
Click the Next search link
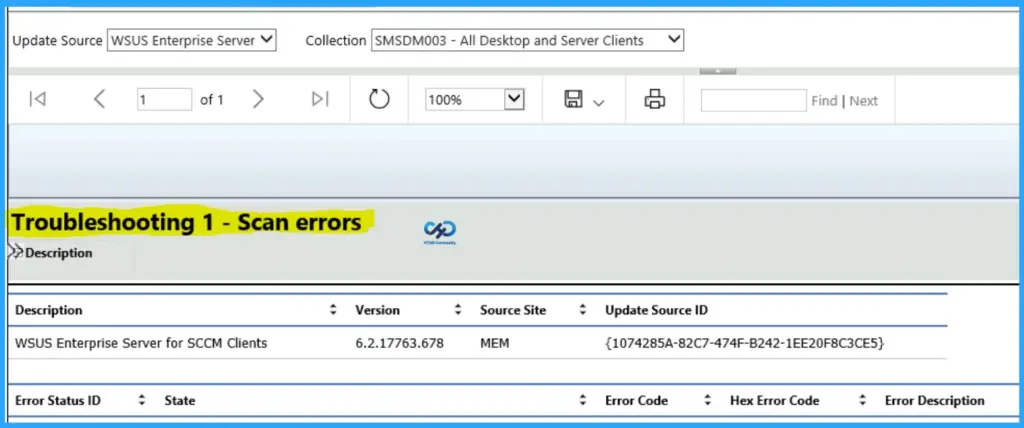(863, 101)
